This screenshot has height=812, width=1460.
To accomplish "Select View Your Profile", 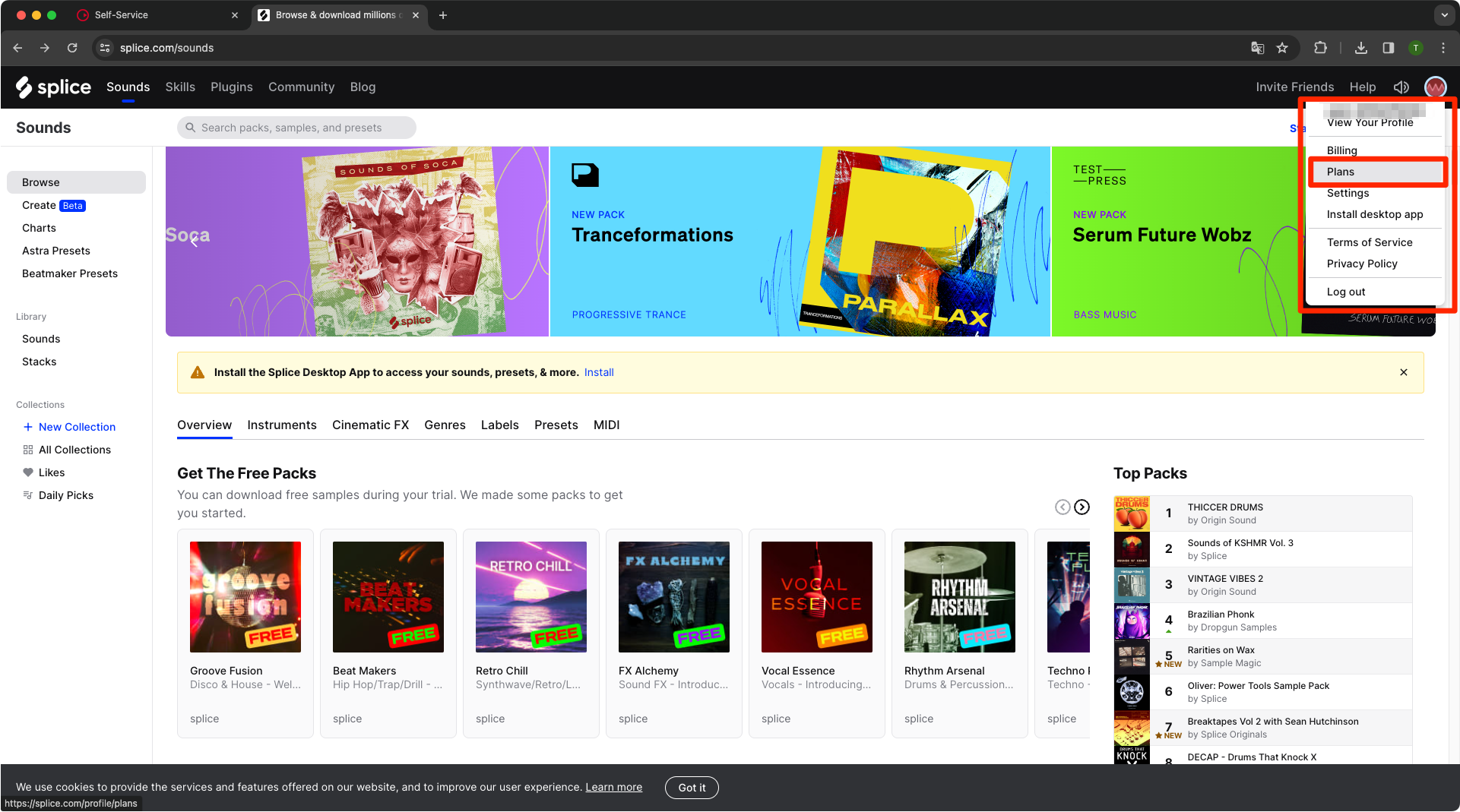I will coord(1370,123).
